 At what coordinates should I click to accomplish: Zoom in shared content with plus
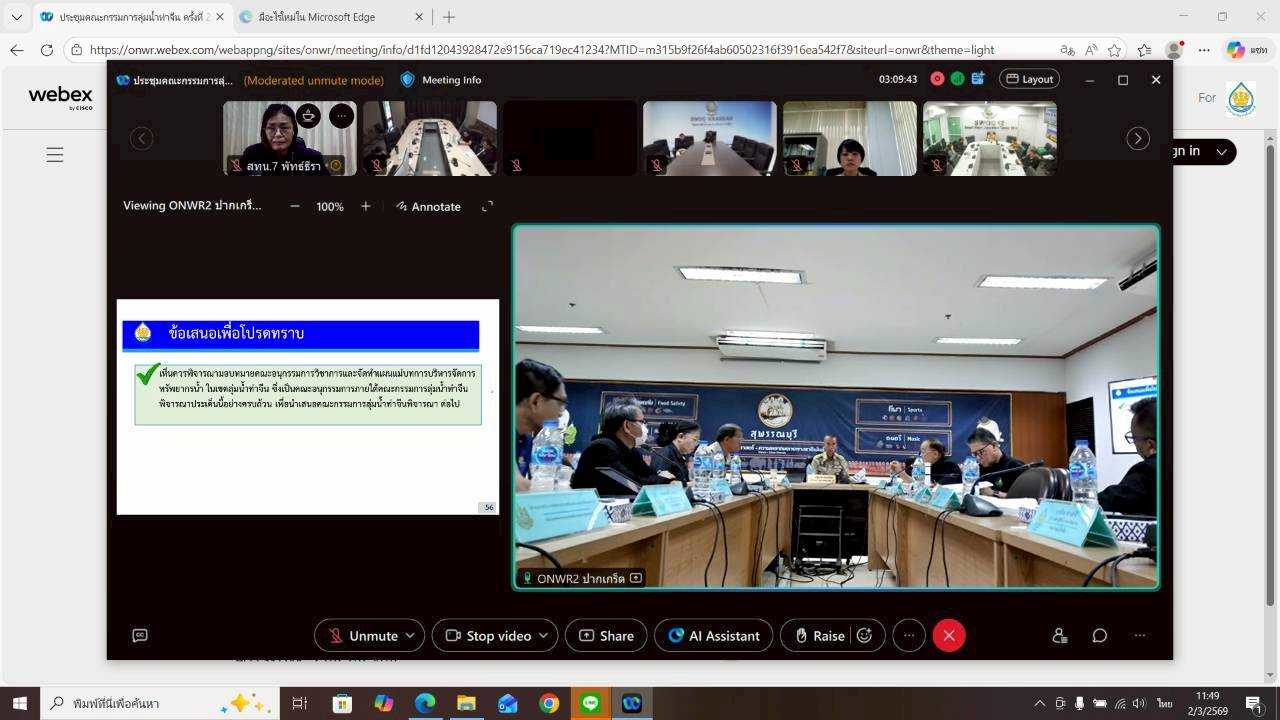[x=366, y=206]
